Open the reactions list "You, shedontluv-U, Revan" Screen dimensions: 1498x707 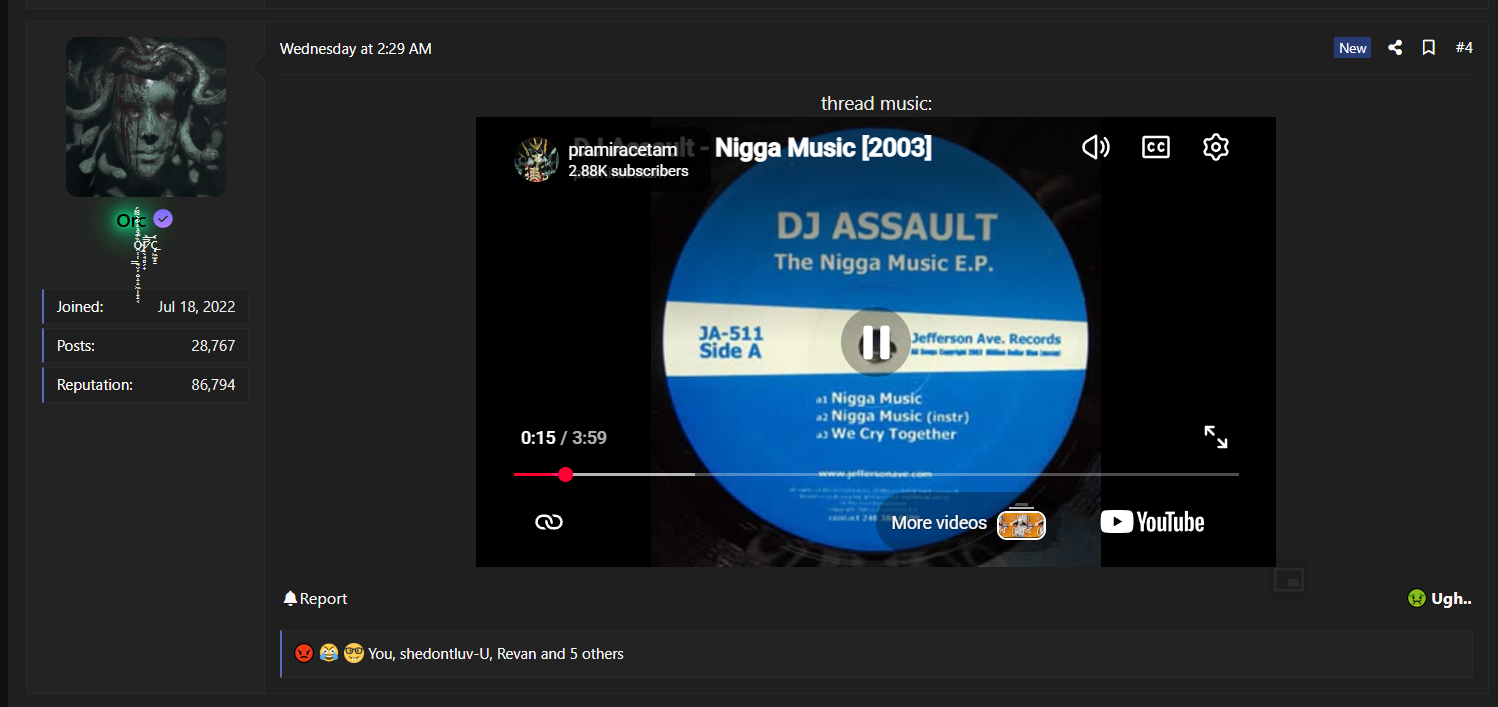(x=496, y=653)
